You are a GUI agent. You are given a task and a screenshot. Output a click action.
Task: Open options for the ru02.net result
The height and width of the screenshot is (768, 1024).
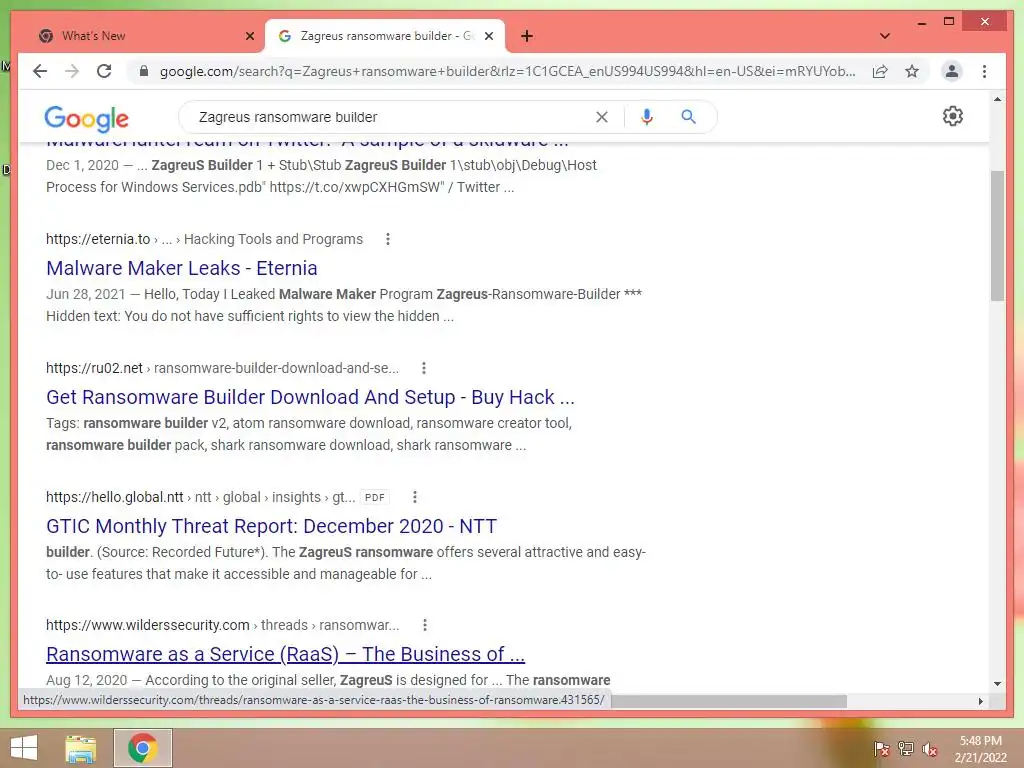[424, 368]
